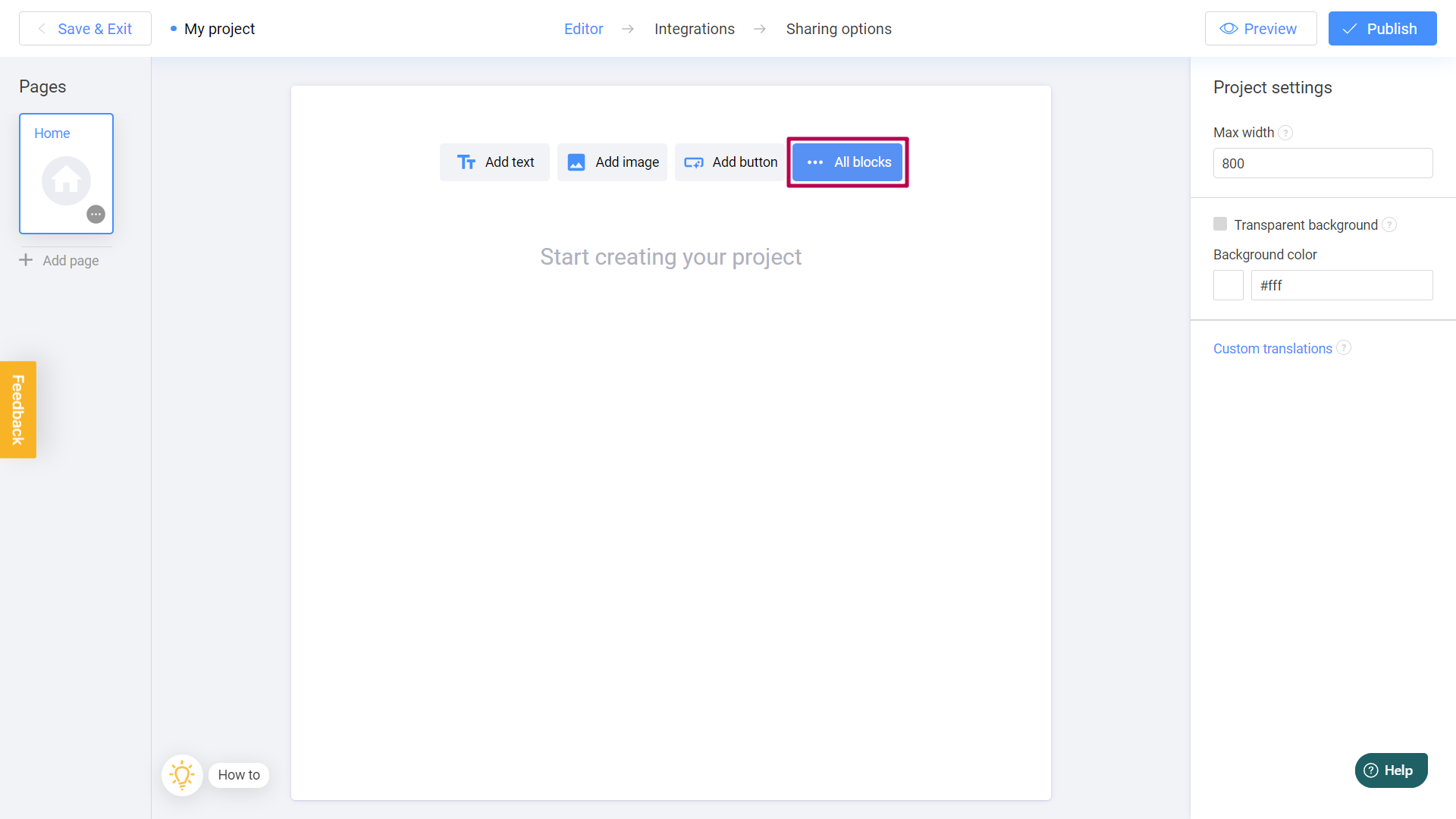
Task: Edit the background color swatch
Action: tap(1226, 285)
